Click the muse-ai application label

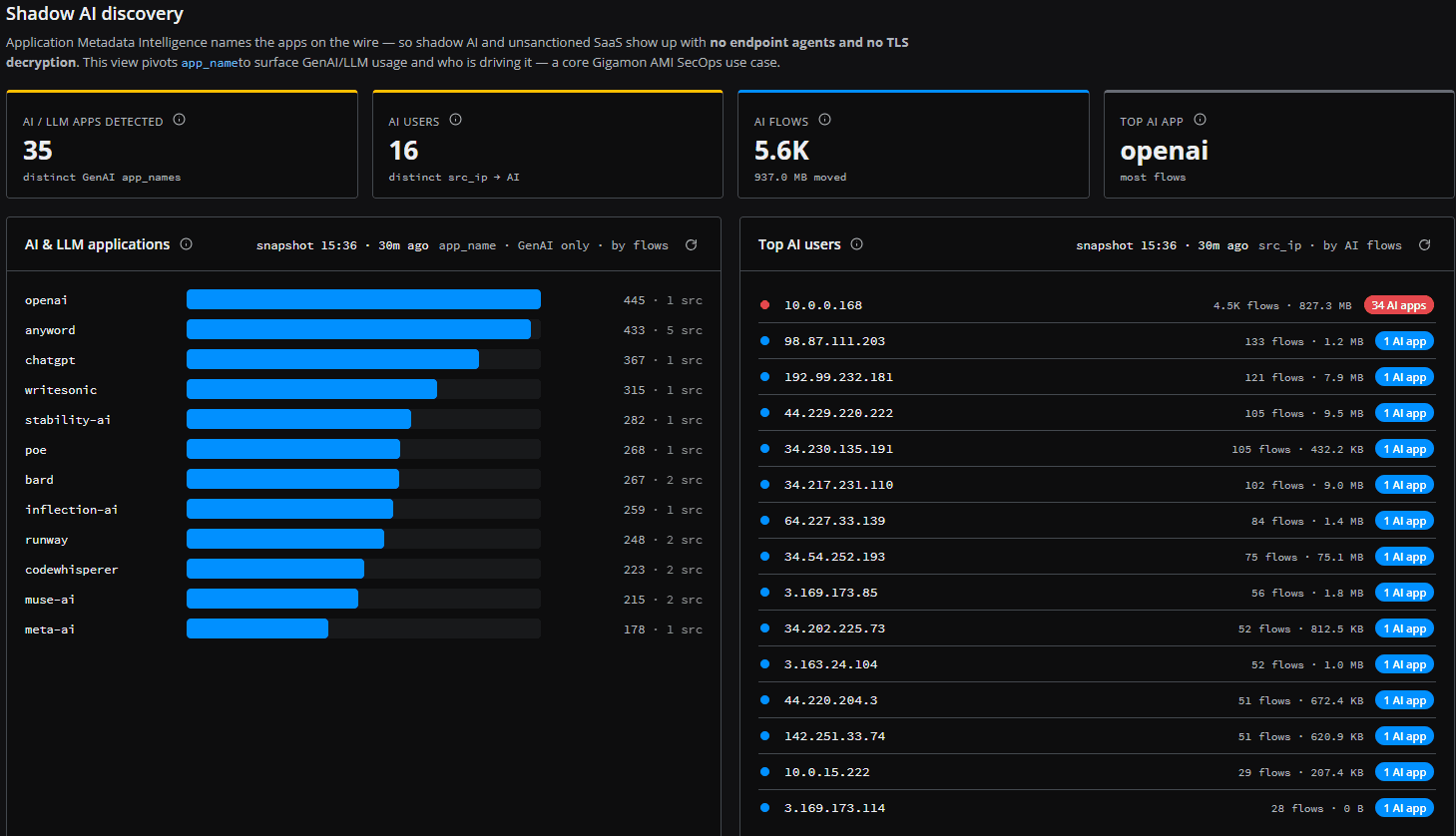[50, 600]
